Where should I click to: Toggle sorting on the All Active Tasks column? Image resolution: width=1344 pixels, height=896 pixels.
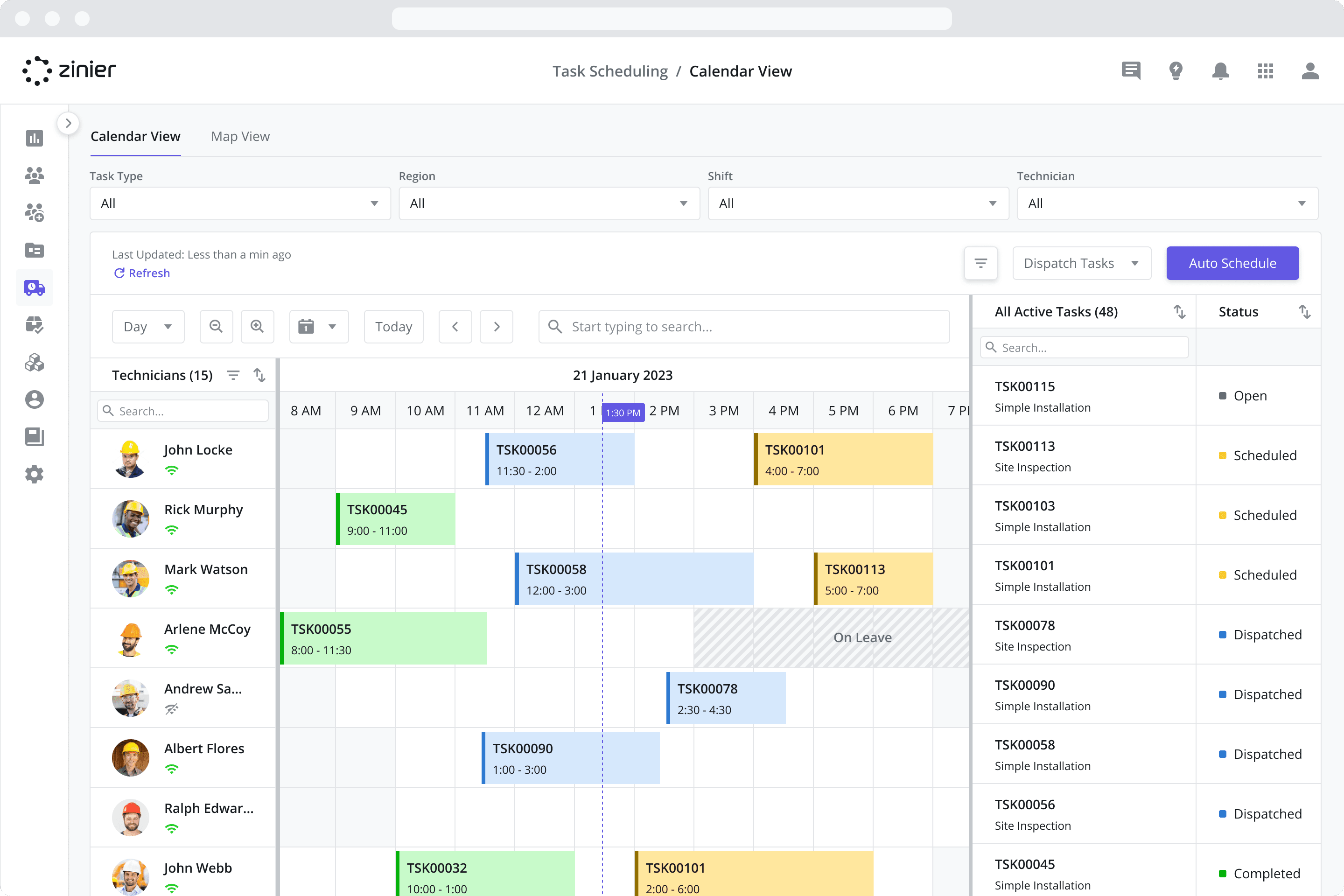1179,311
